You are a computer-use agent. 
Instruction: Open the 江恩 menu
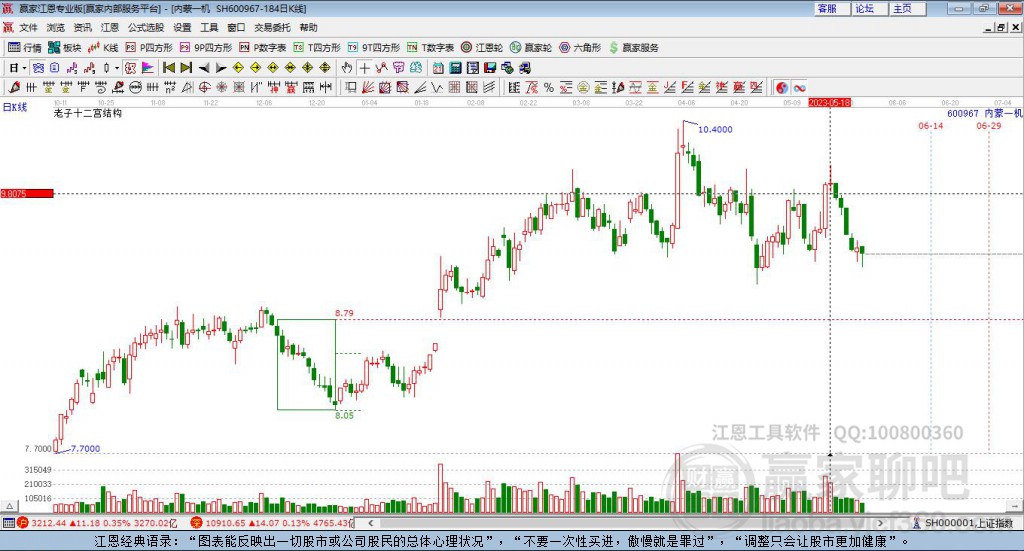[110, 27]
